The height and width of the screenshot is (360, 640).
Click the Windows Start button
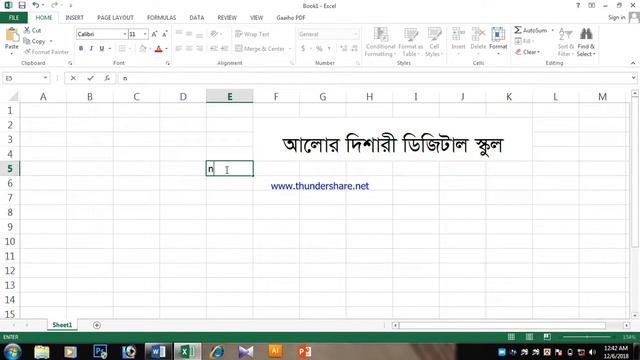coord(13,351)
